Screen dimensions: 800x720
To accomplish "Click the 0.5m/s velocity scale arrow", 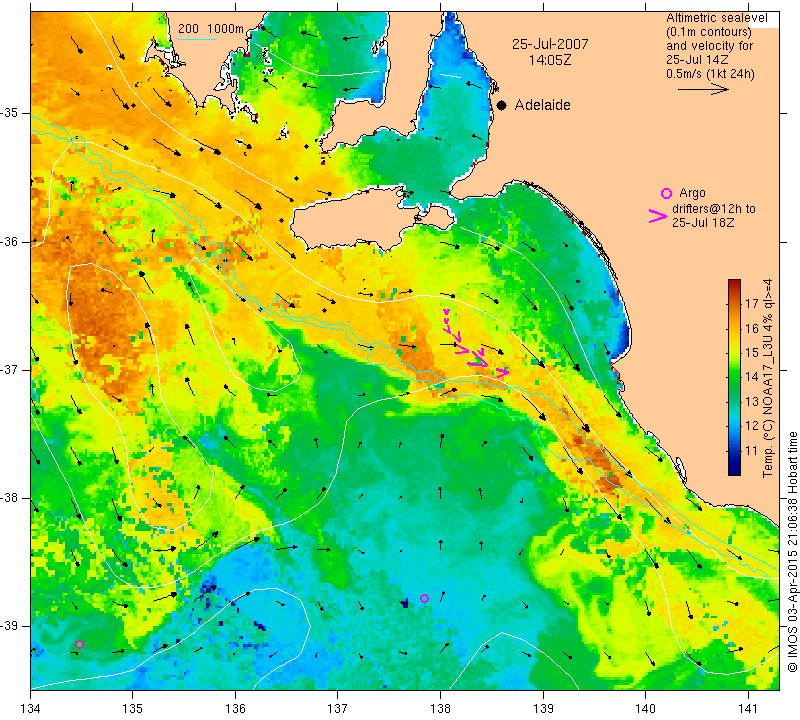I will click(703, 89).
